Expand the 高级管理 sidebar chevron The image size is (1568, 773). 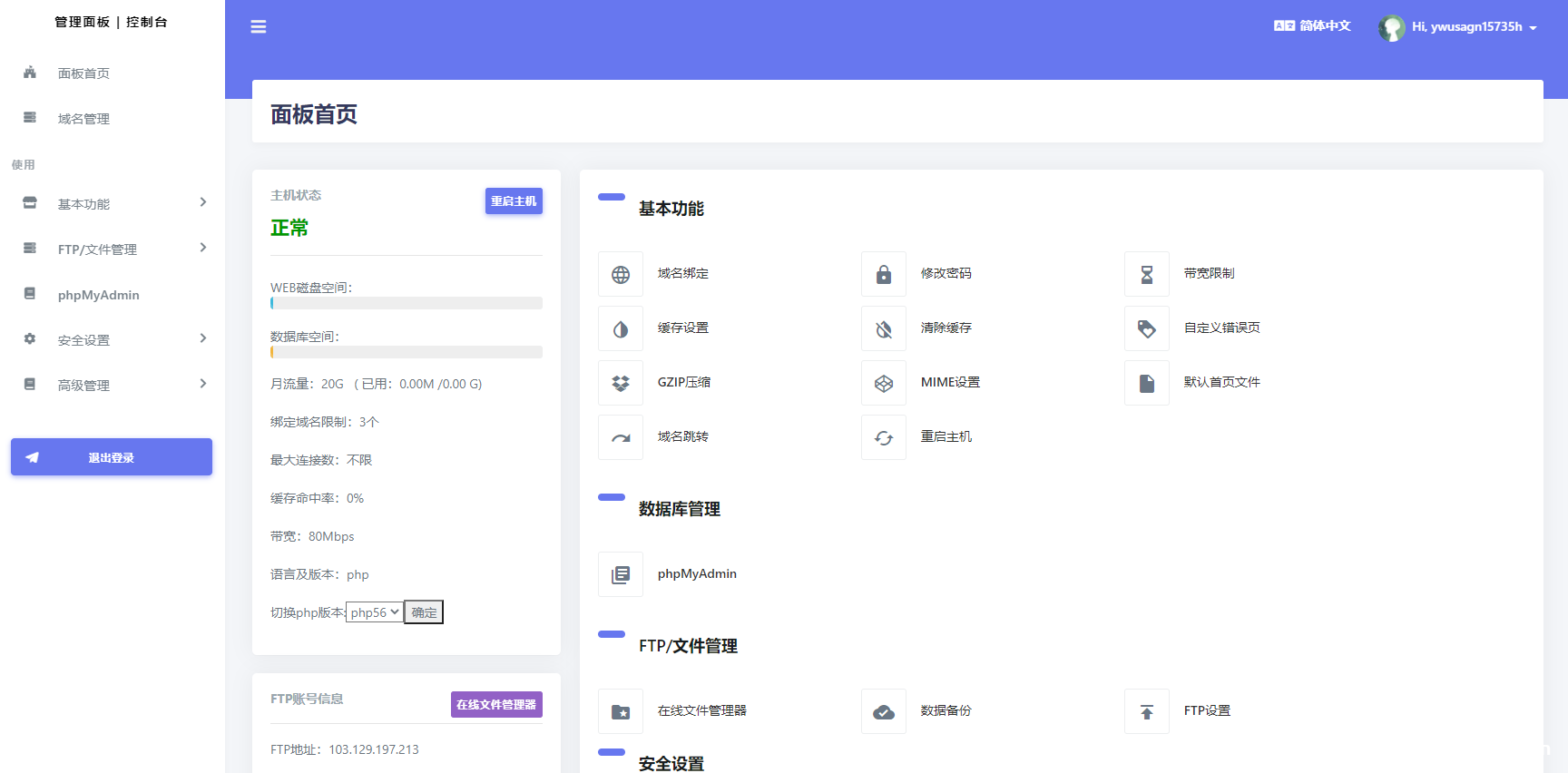coord(203,384)
